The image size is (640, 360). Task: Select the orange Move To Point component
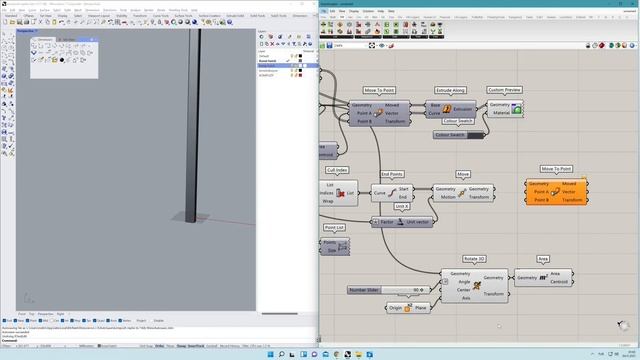click(x=556, y=192)
